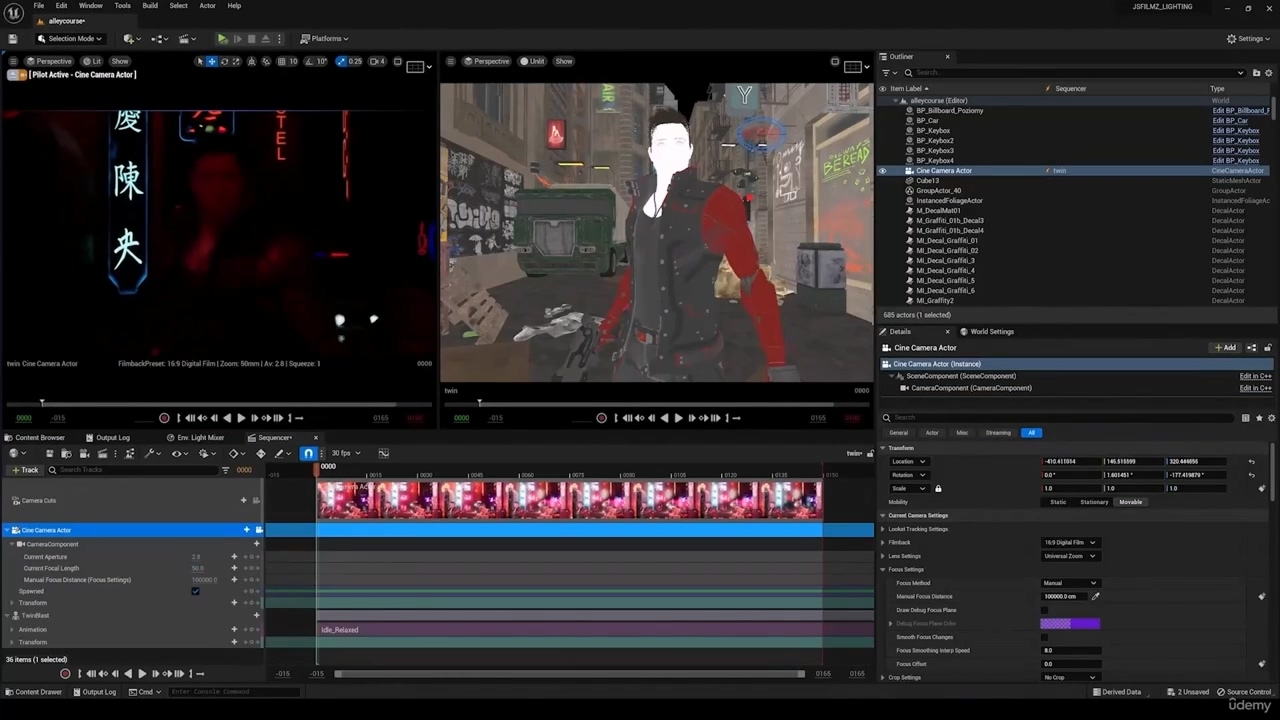1280x720 pixels.
Task: Click the Sequencer render movie clapperboard icon
Action: point(102,453)
